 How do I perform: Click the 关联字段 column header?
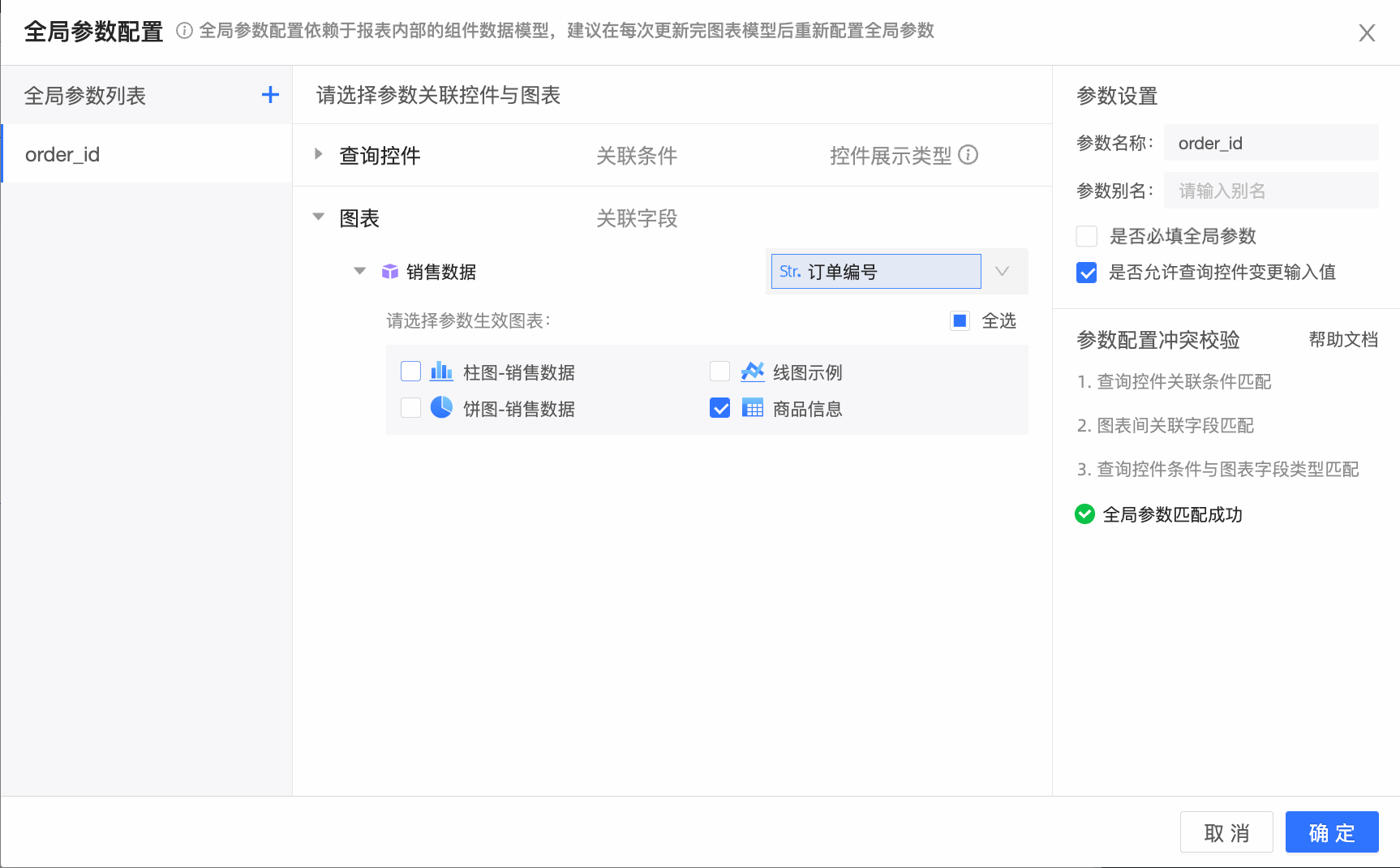(637, 218)
